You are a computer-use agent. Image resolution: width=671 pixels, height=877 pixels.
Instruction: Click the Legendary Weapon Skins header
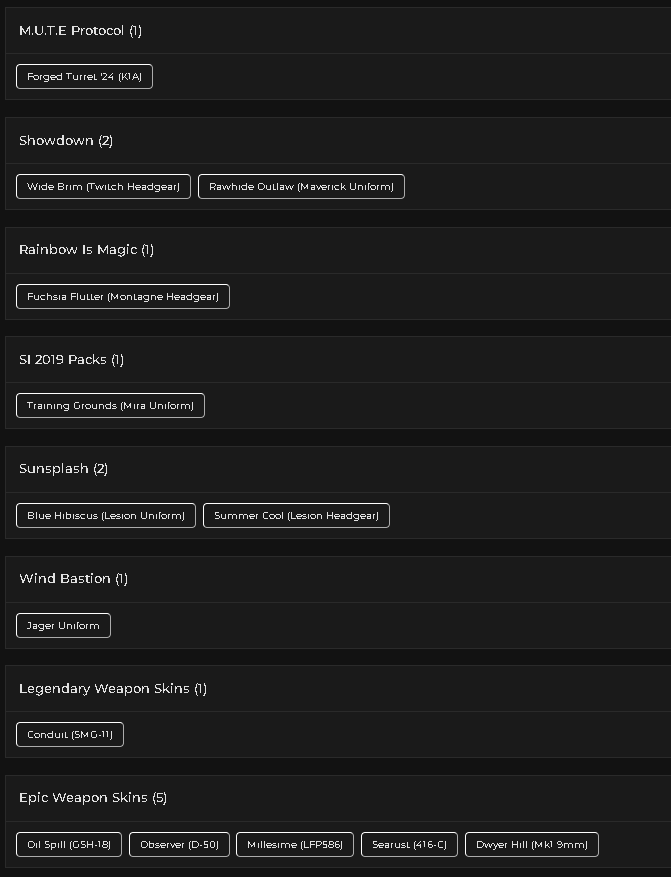click(x=338, y=689)
